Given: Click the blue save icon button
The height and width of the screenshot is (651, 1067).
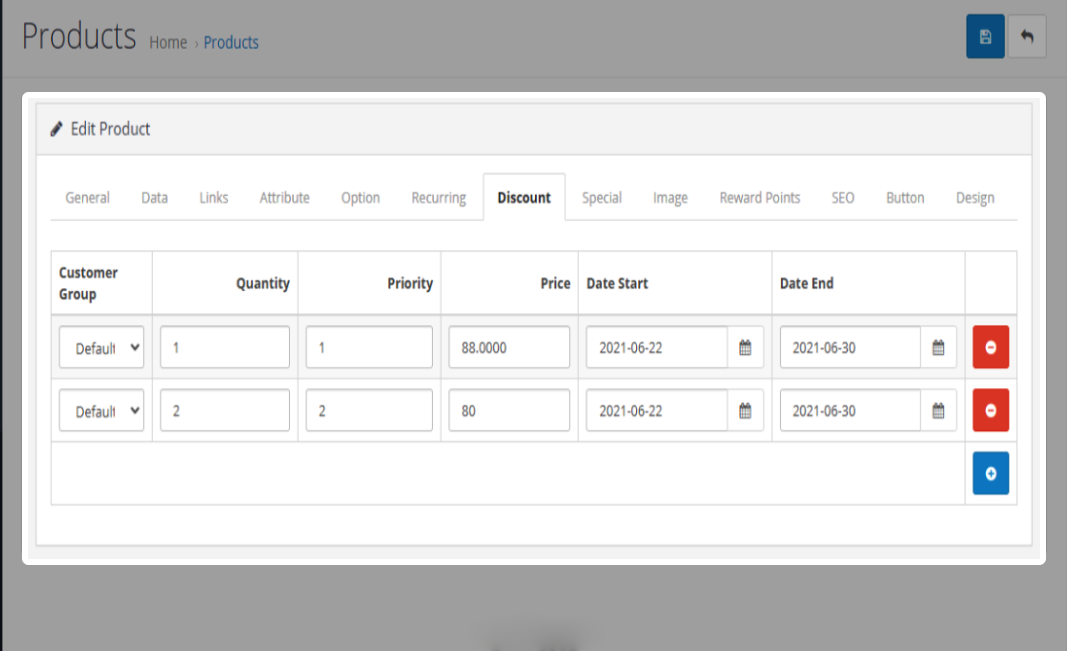Looking at the screenshot, I should 985,37.
